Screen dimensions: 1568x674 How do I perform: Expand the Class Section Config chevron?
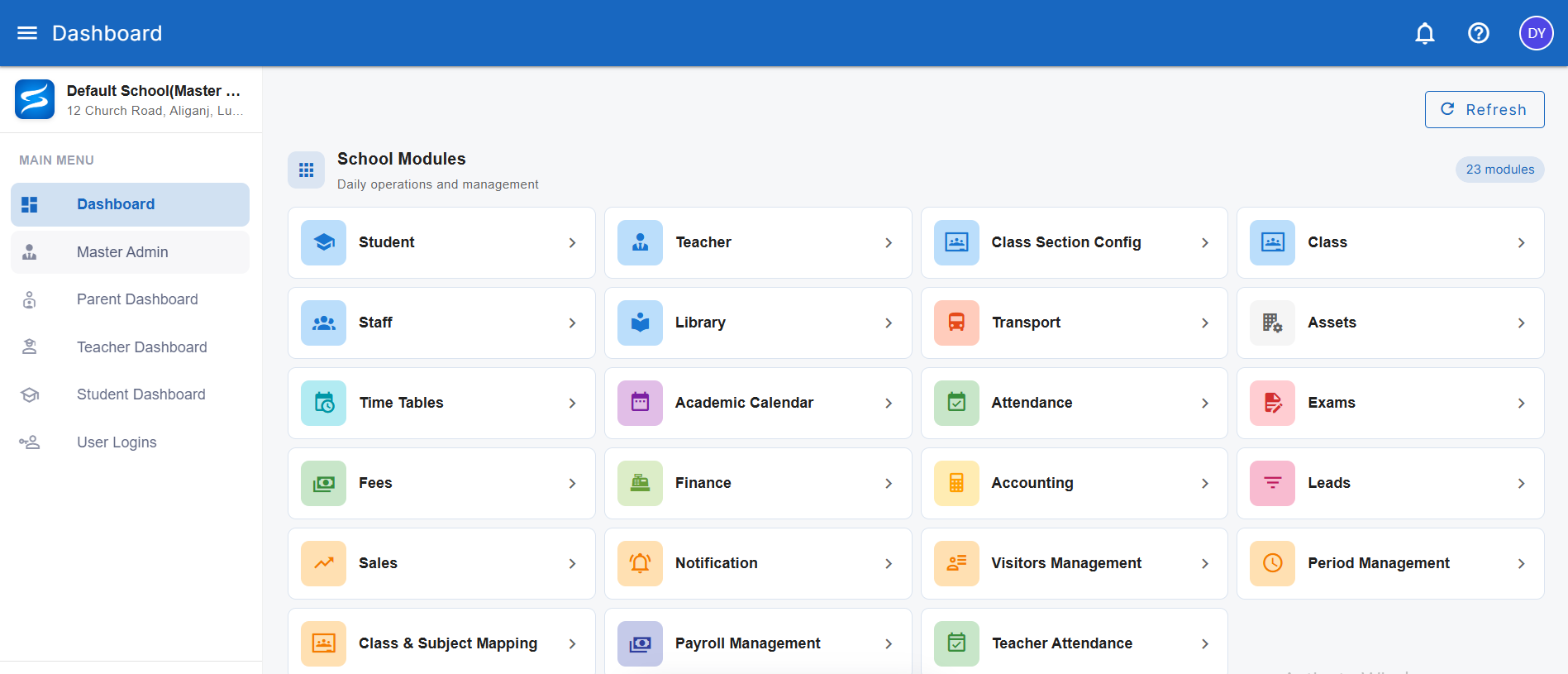[1205, 242]
